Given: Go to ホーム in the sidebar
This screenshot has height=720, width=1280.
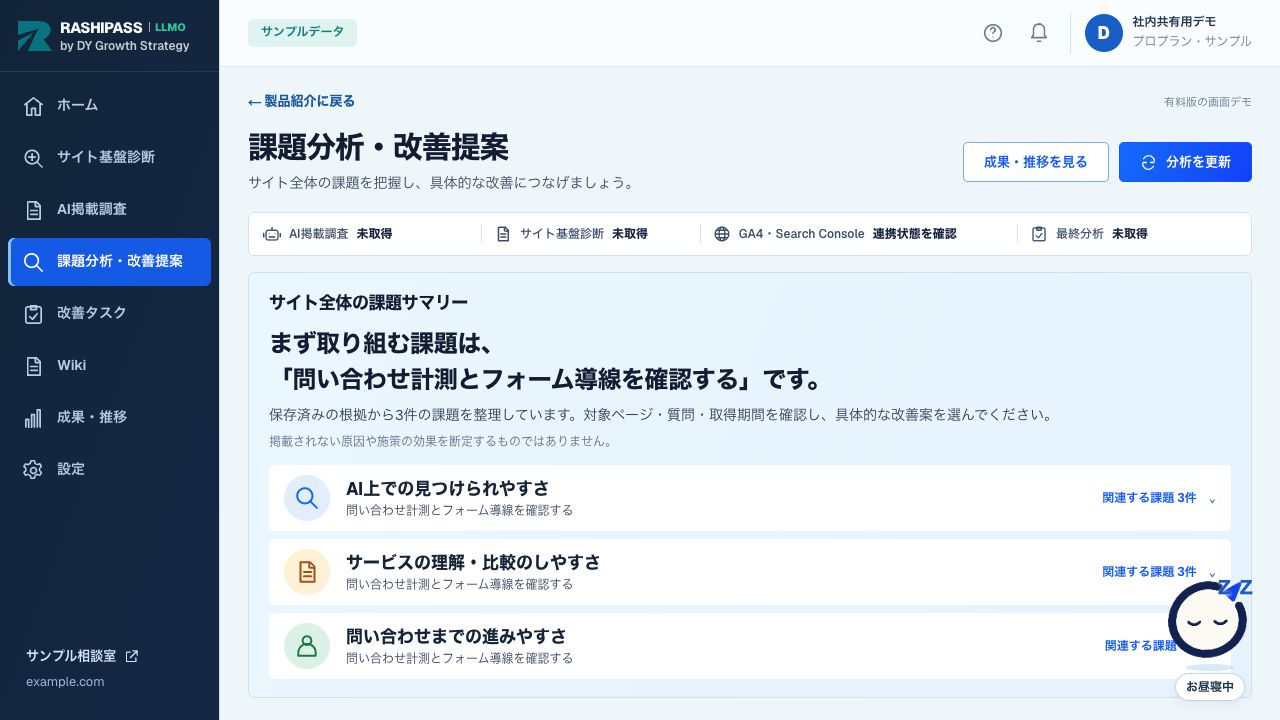Looking at the screenshot, I should point(109,106).
